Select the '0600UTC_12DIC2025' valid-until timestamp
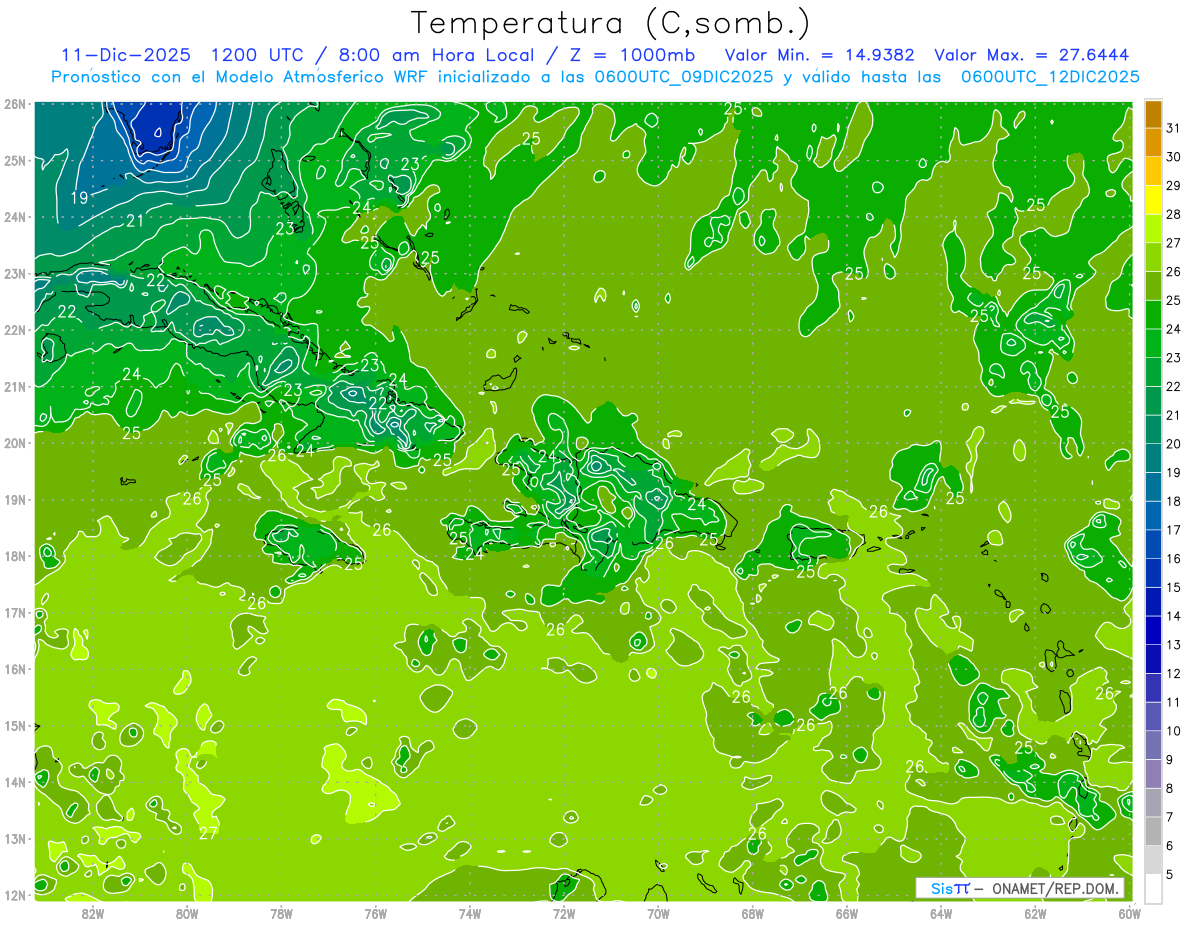1200x927 pixels. tap(1050, 77)
